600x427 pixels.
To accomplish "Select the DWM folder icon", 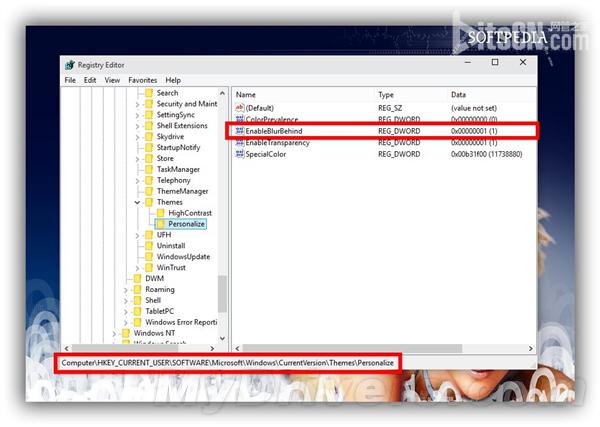I will tap(137, 278).
